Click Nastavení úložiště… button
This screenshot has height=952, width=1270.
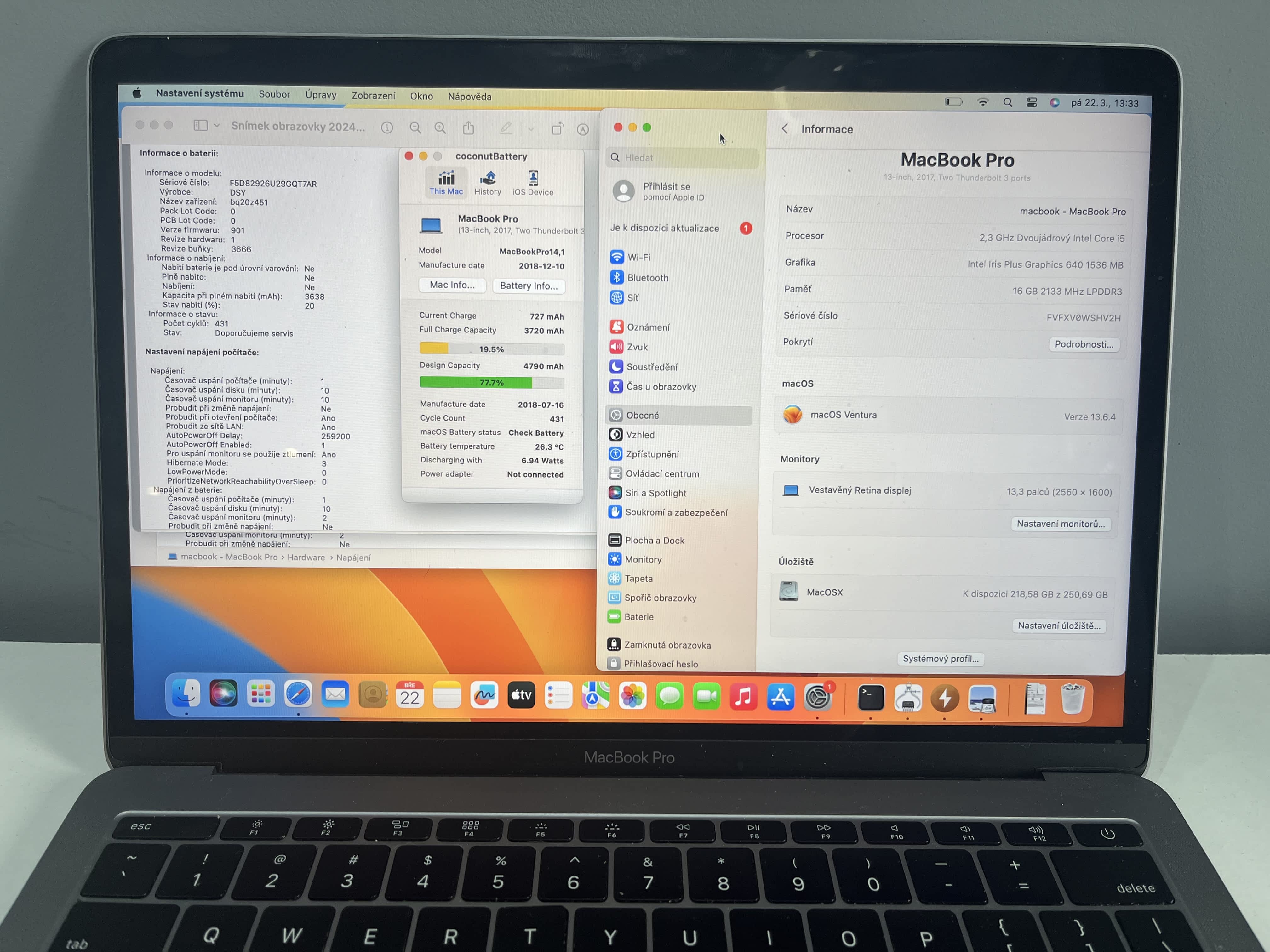(1059, 626)
